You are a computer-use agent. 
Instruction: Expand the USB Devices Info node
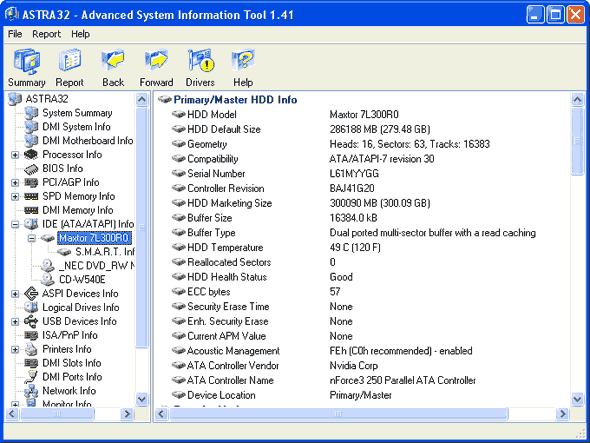coord(15,321)
